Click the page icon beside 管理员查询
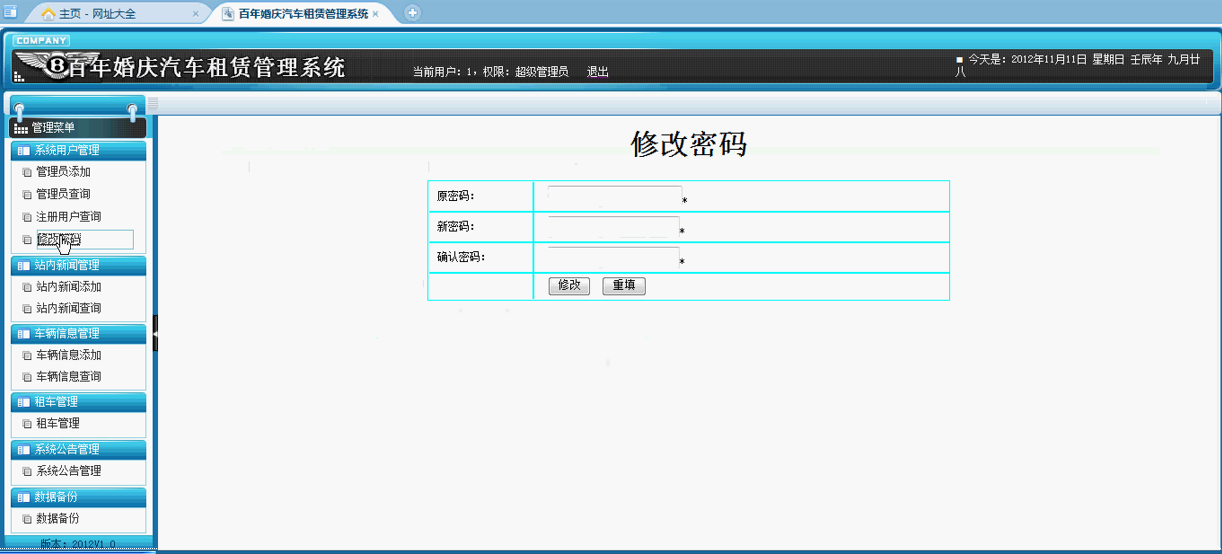The height and width of the screenshot is (554, 1222). pyautogui.click(x=27, y=195)
